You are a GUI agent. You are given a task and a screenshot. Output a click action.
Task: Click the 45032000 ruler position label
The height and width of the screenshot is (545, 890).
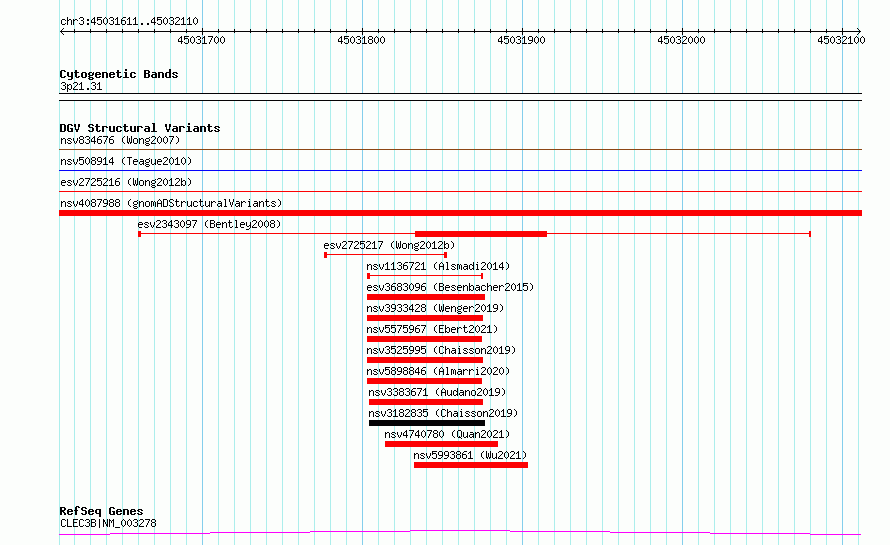(681, 40)
